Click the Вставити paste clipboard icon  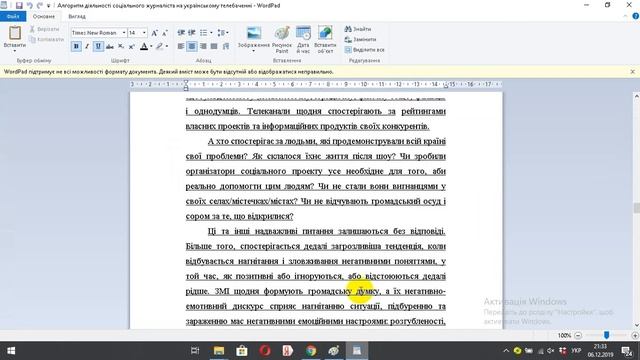(15, 33)
